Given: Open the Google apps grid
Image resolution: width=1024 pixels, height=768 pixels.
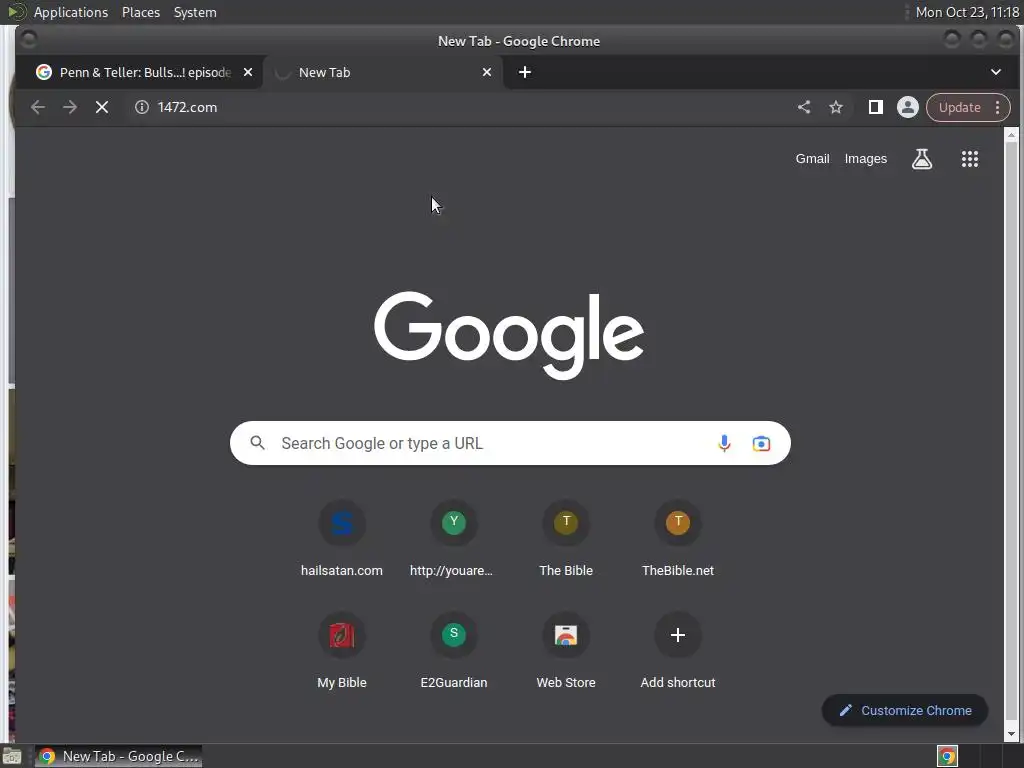Looking at the screenshot, I should tap(970, 159).
